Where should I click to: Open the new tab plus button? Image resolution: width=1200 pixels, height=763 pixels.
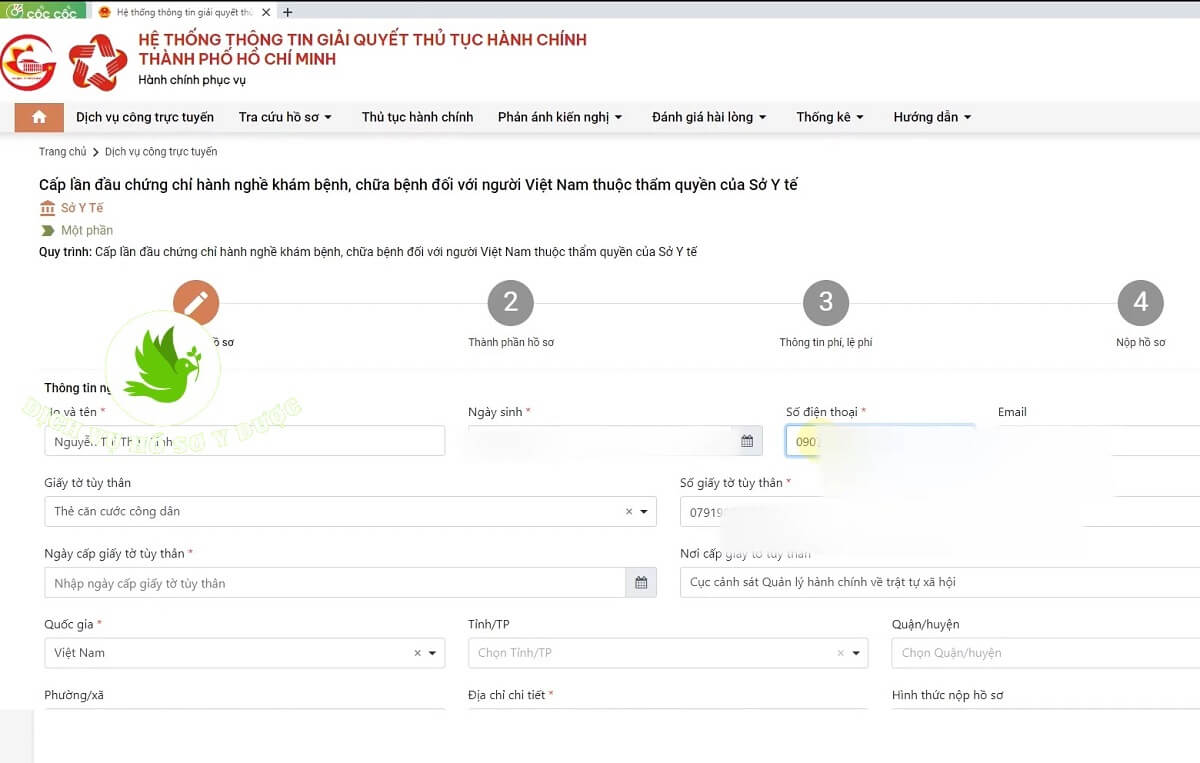pyautogui.click(x=288, y=12)
